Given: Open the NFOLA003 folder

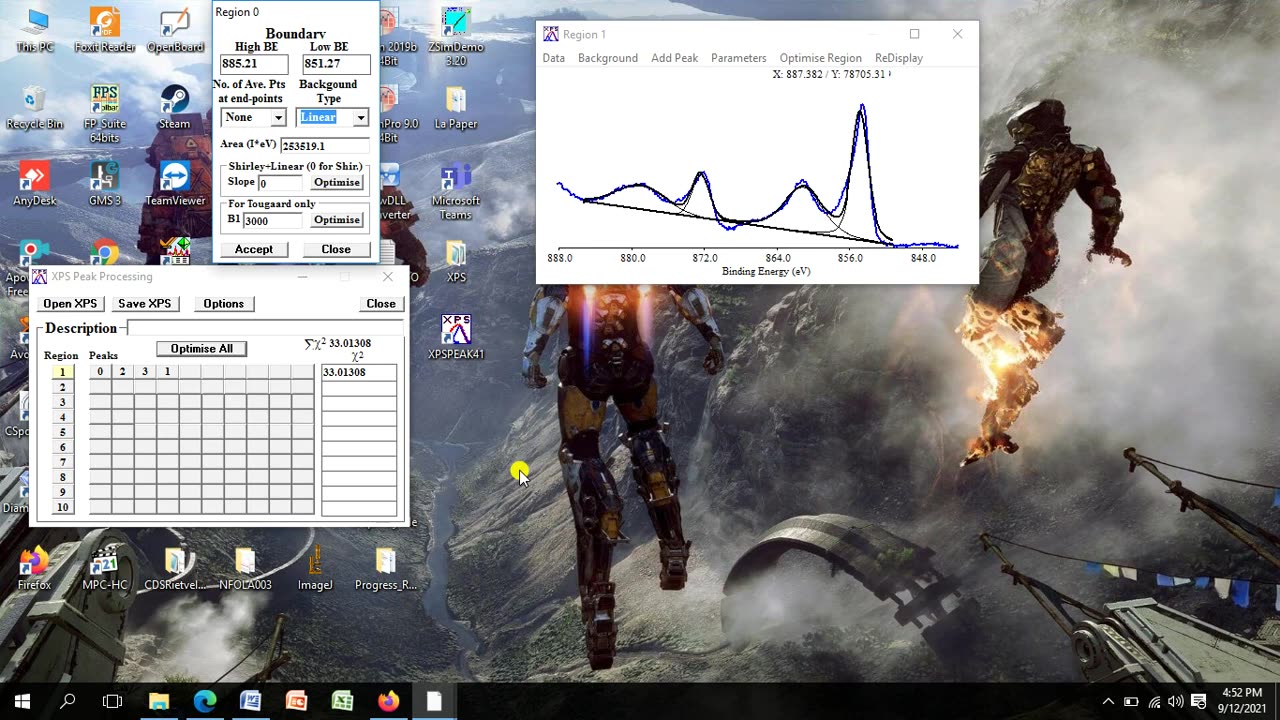Looking at the screenshot, I should coord(245,568).
